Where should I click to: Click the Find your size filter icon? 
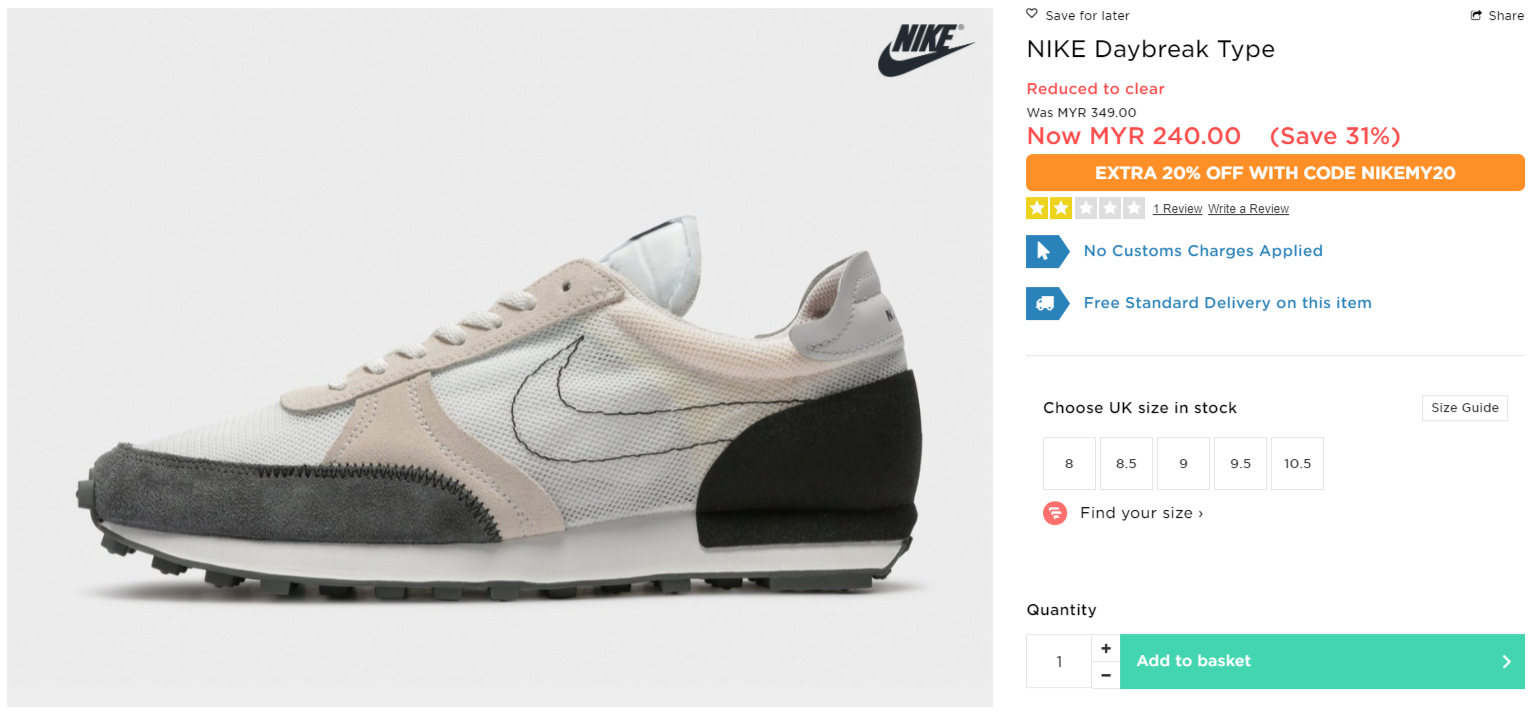pos(1055,513)
